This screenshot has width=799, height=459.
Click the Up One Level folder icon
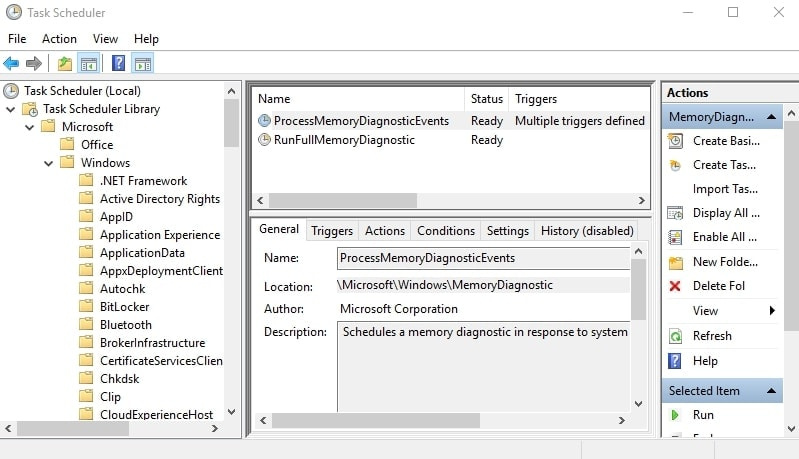tap(65, 64)
